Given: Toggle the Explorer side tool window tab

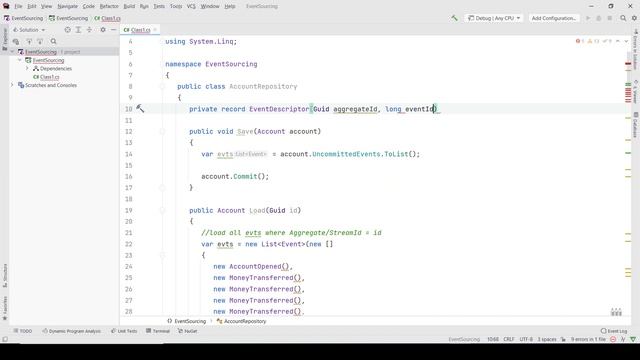Looking at the screenshot, I should pos(5,39).
